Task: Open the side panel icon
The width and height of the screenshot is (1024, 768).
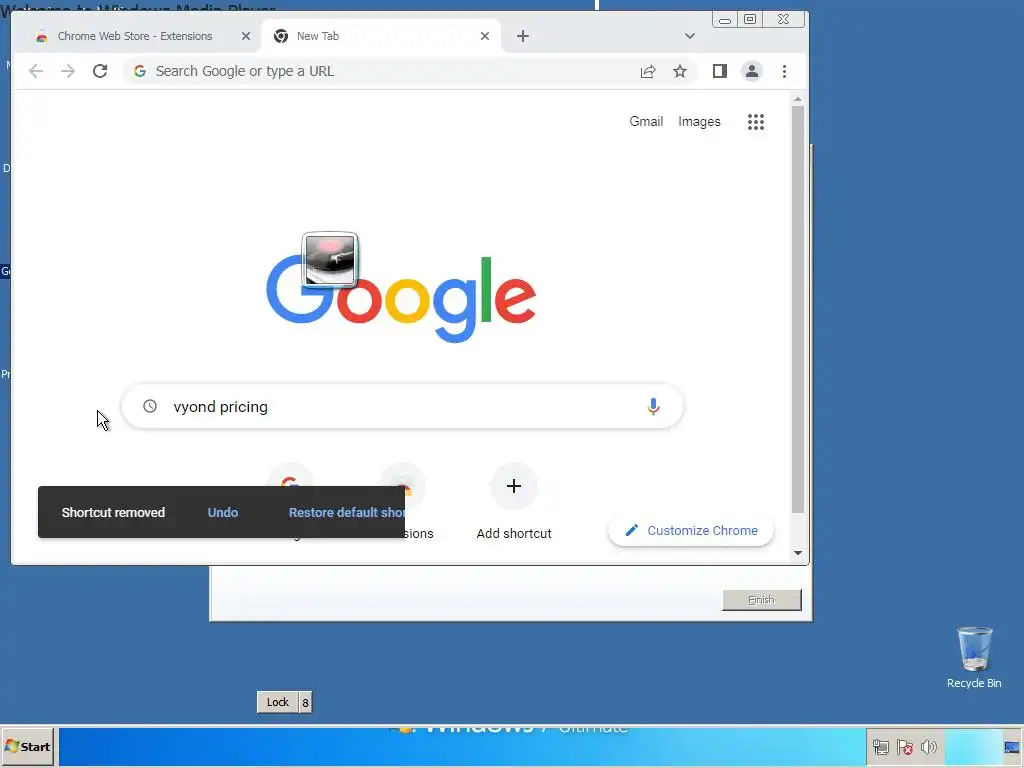Action: (720, 71)
